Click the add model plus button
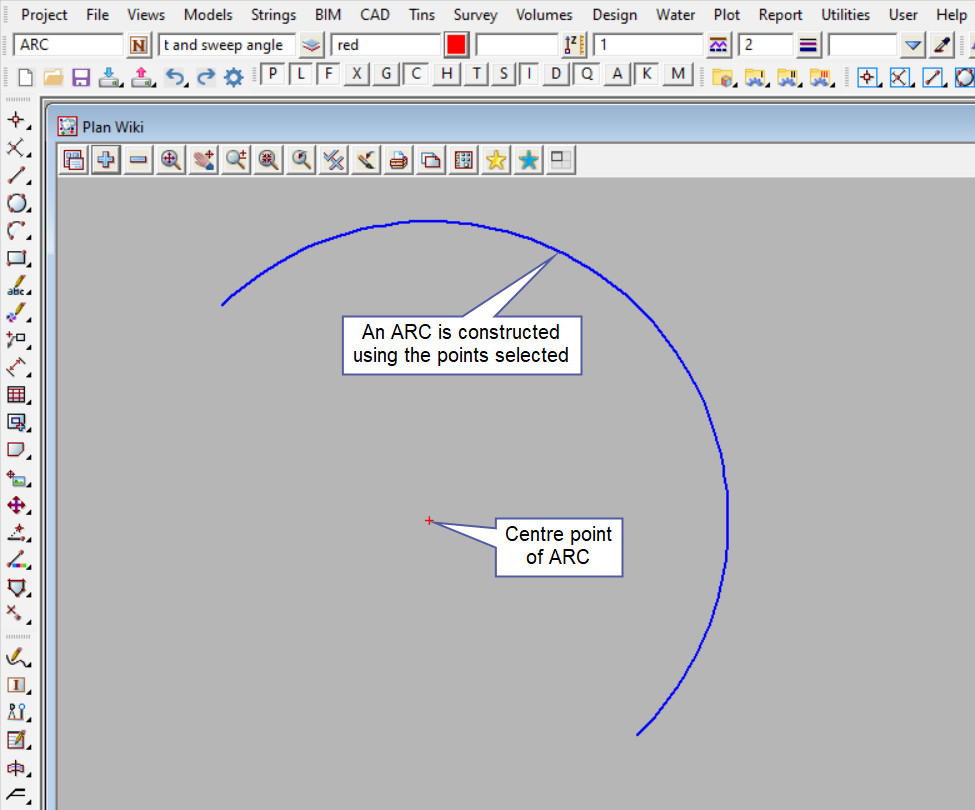Screen dimensions: 975x810 pyautogui.click(x=106, y=160)
